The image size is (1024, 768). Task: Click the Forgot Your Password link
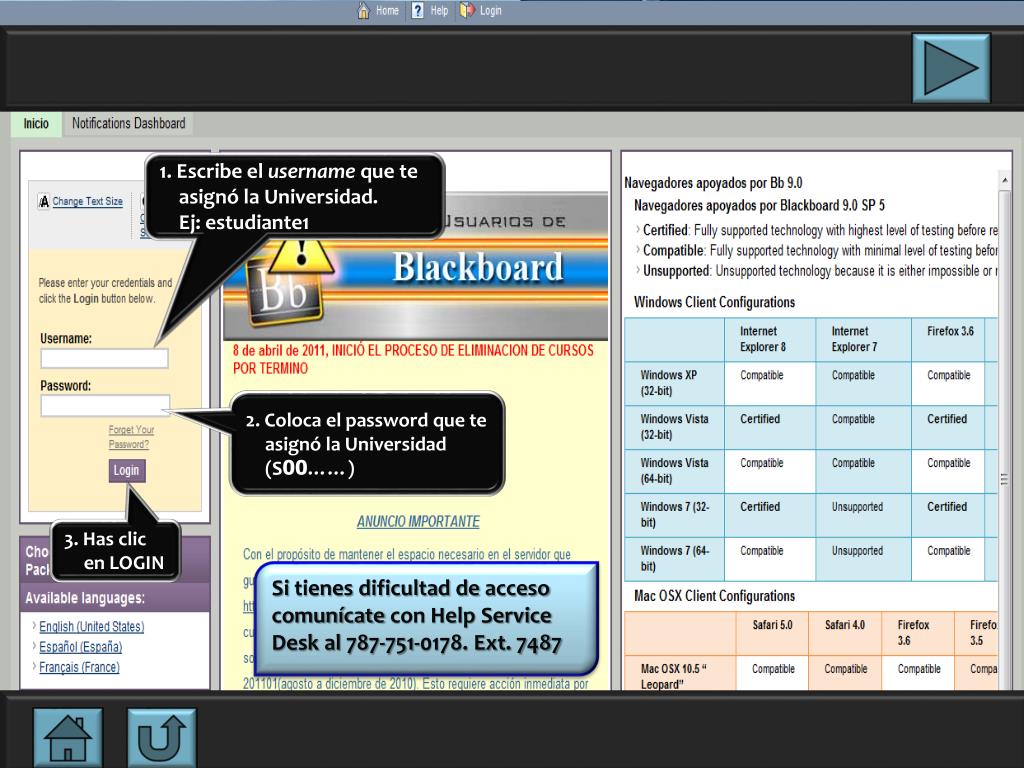point(131,437)
